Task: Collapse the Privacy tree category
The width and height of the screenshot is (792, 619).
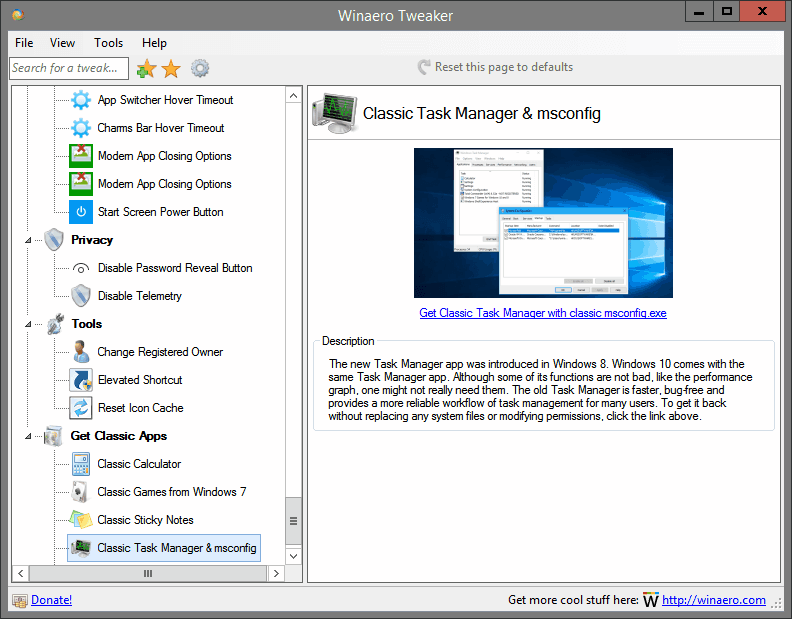Action: [x=28, y=240]
